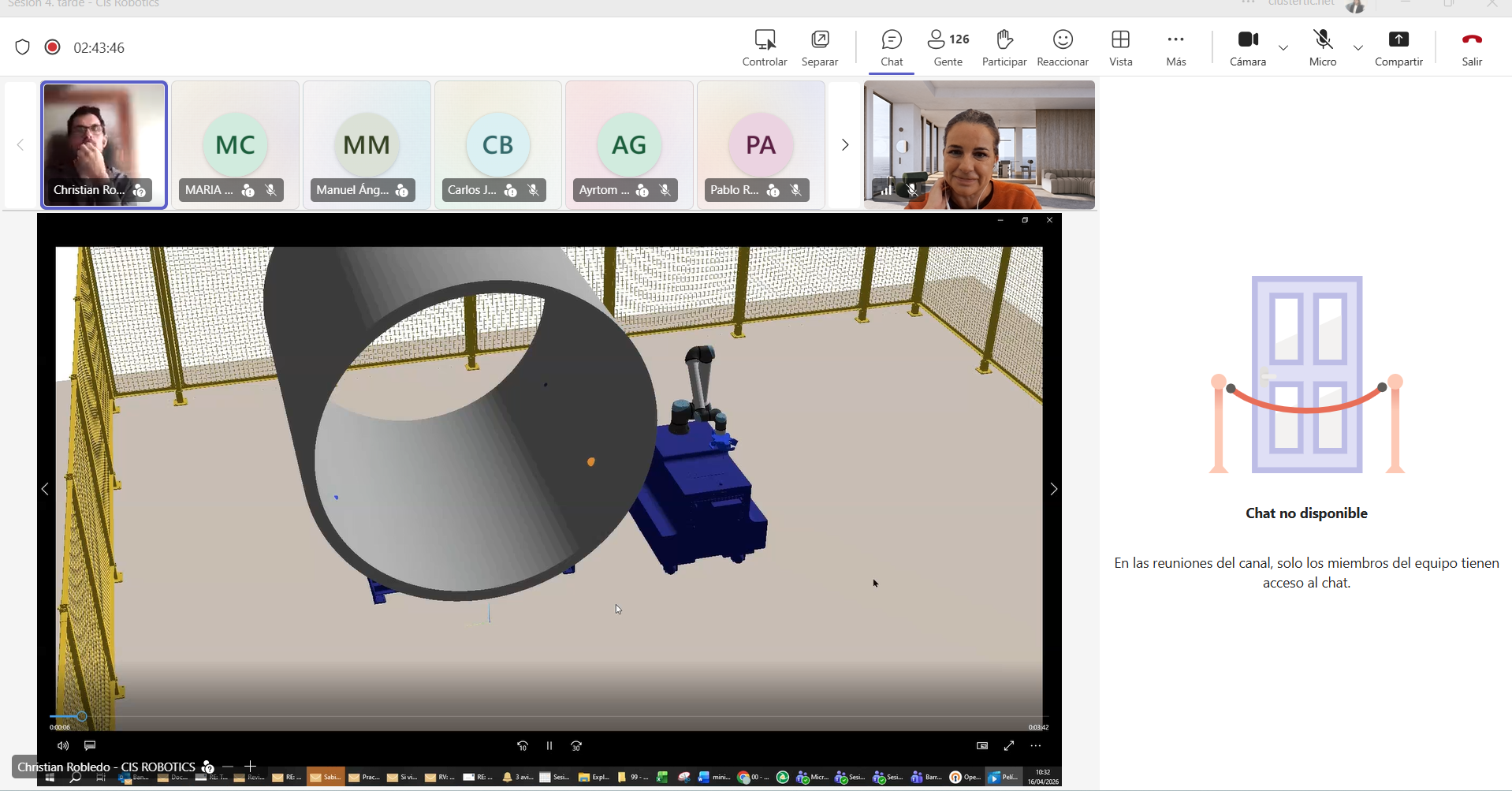Screen dimensions: 1512x791
Task: Open the Reaccionar emoji reactions
Action: point(1062,47)
